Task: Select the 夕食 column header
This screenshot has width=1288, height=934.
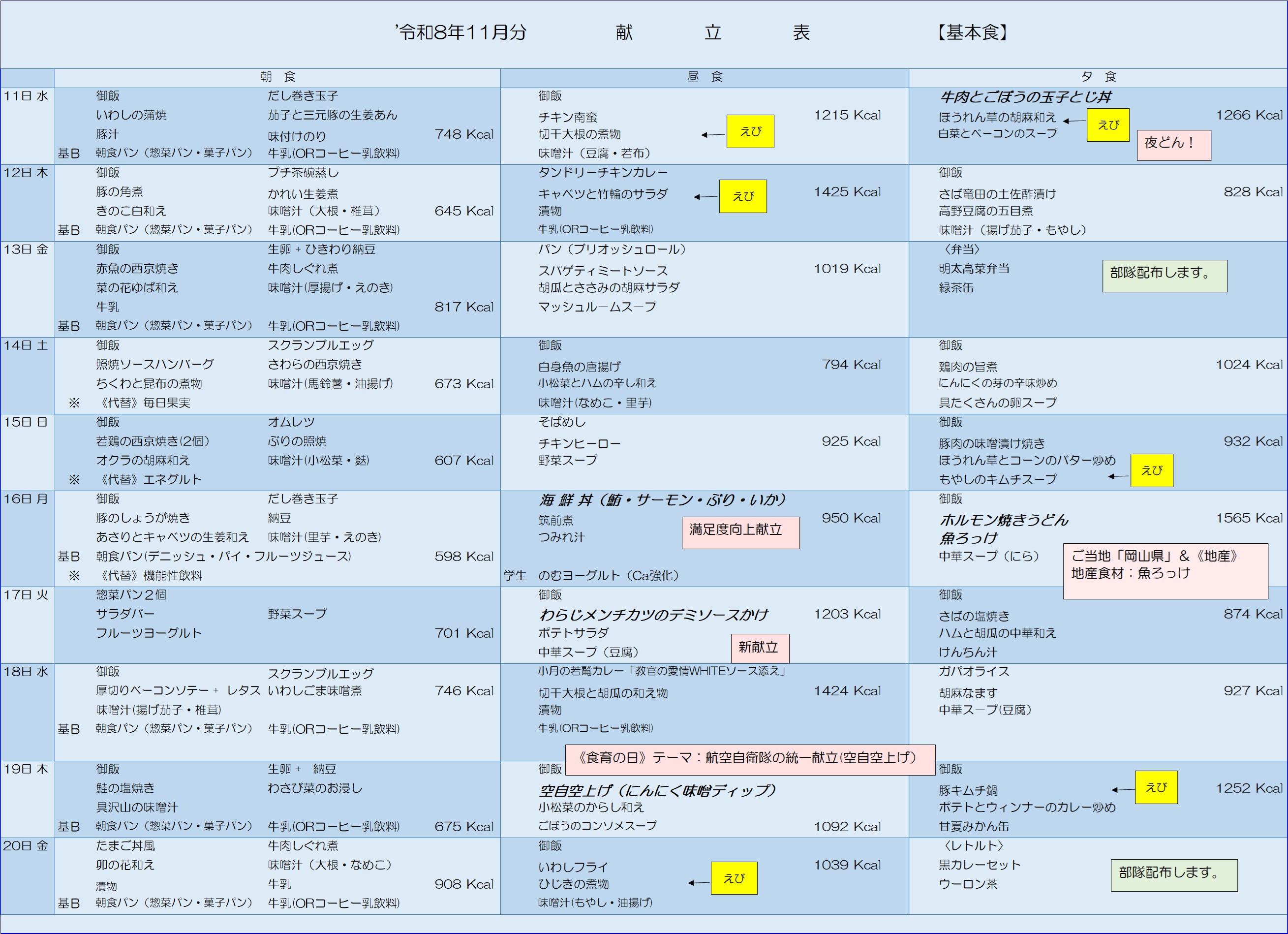Action: [1098, 77]
